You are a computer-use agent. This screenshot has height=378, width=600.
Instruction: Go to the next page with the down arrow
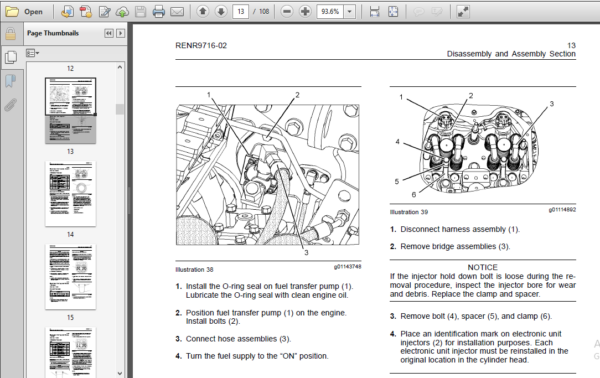[x=221, y=12]
